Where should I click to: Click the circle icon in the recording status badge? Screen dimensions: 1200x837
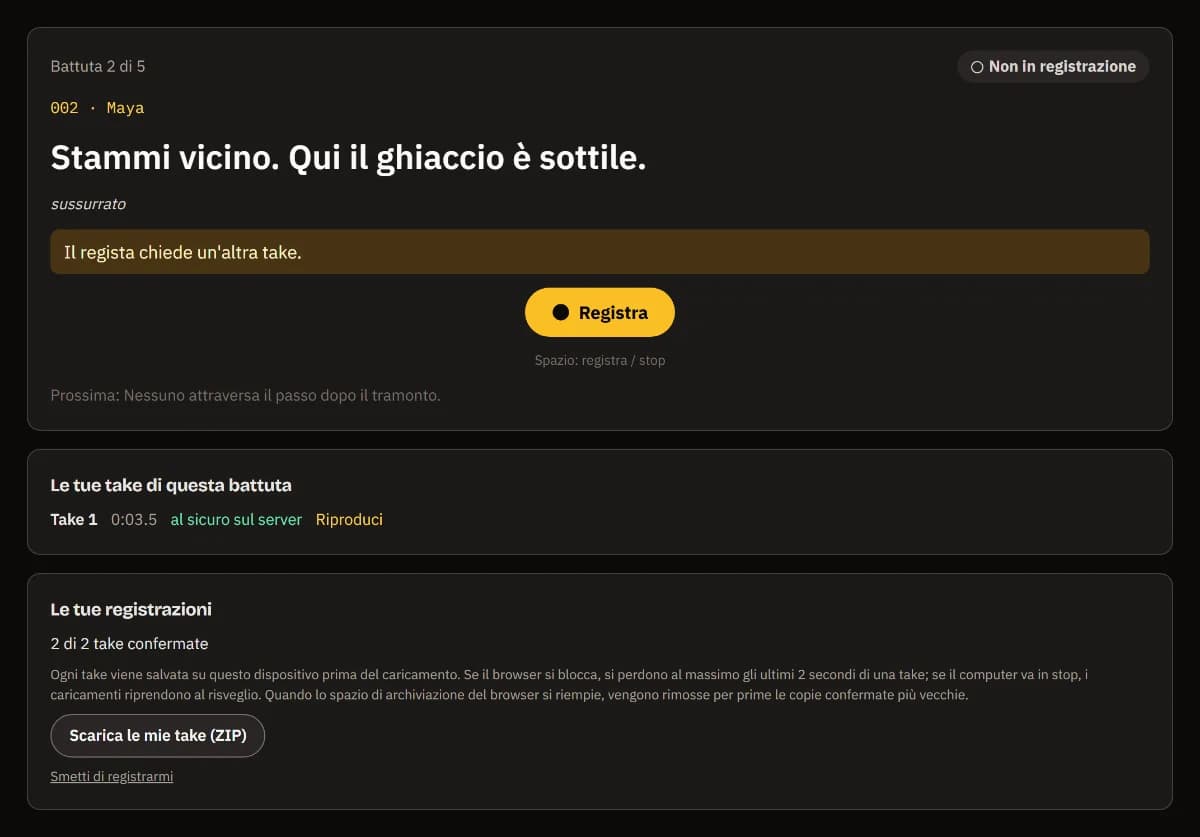click(x=977, y=67)
